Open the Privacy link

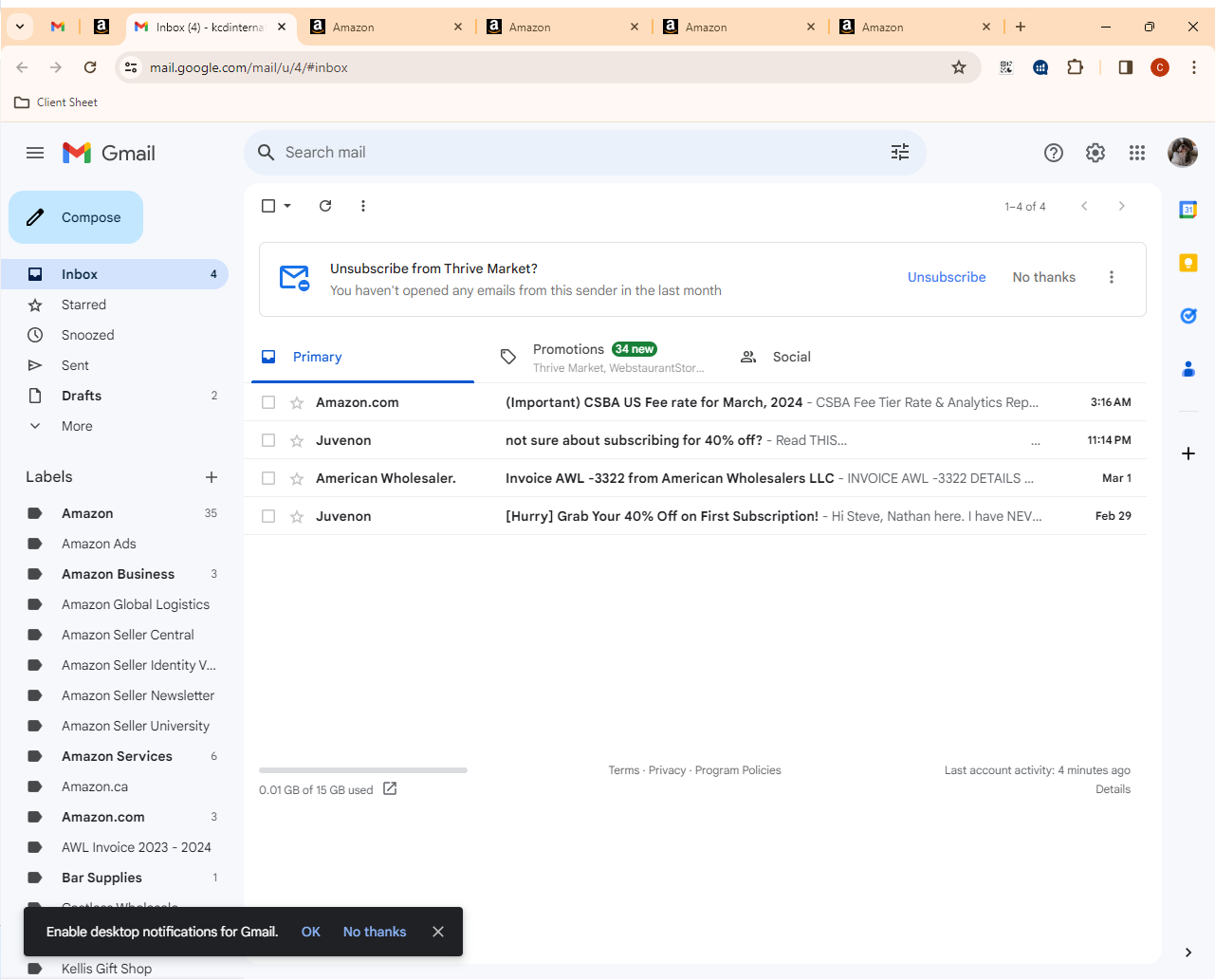[668, 770]
